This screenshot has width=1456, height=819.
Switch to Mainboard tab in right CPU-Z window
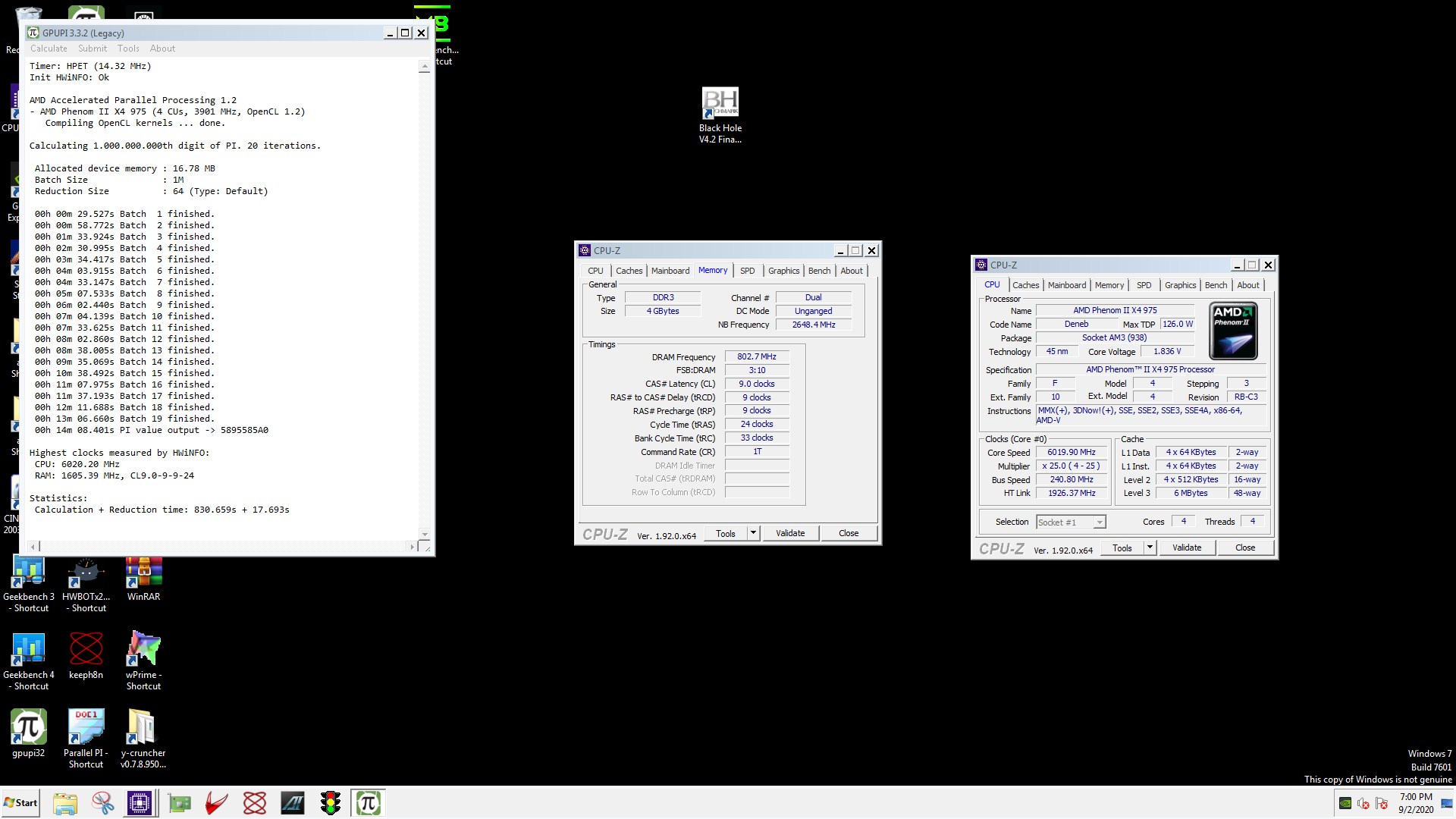pos(1067,285)
